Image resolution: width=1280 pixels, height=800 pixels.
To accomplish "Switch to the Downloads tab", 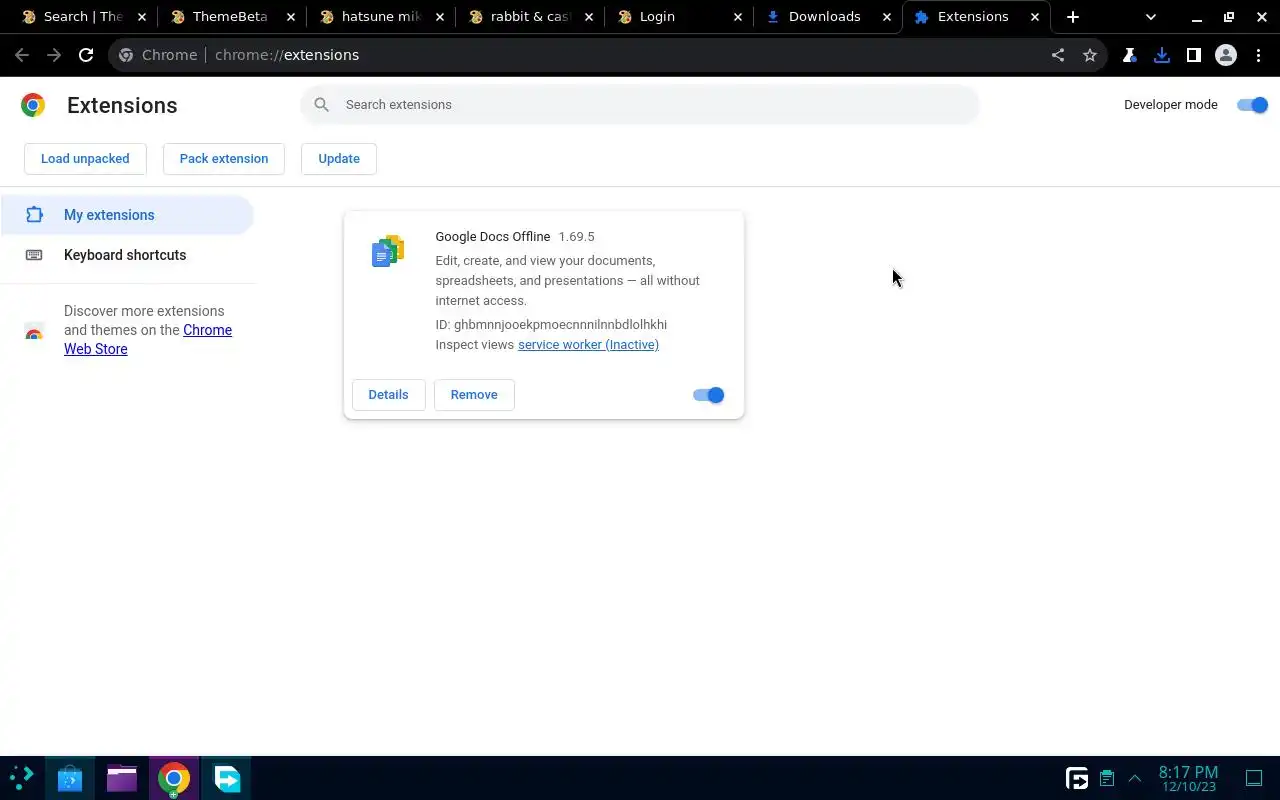I will tap(828, 17).
